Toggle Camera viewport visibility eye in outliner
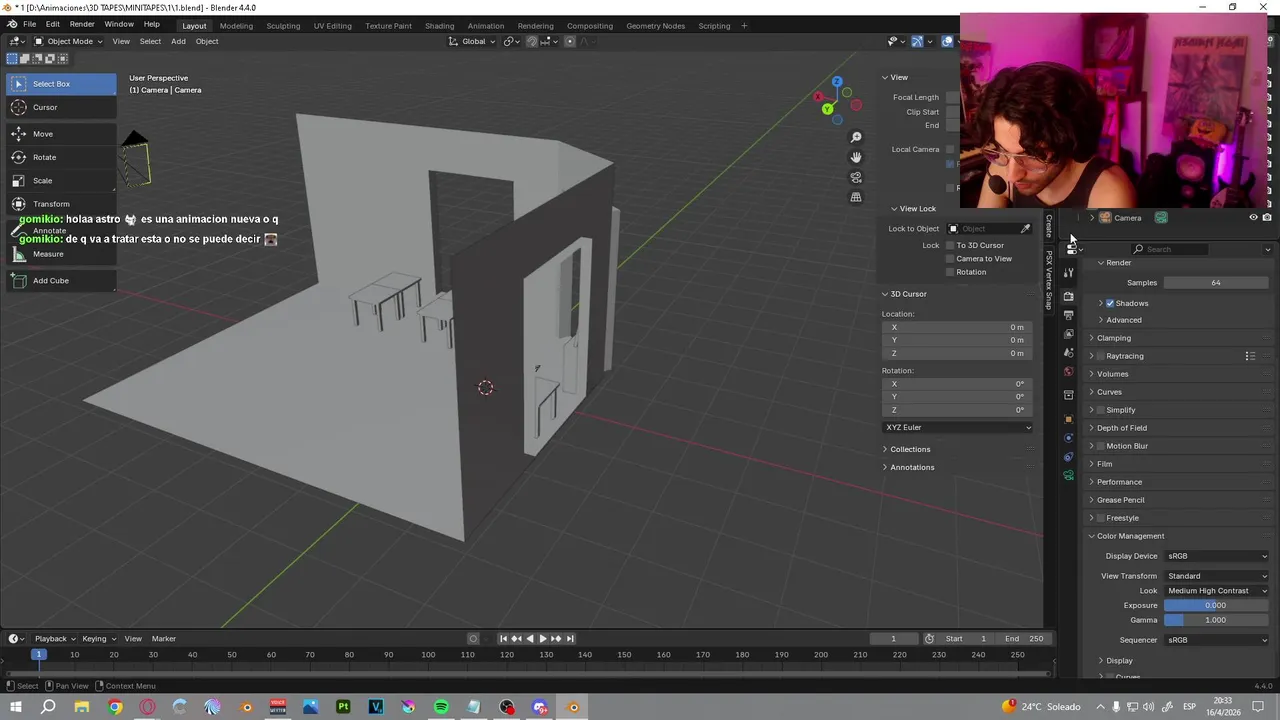 pyautogui.click(x=1253, y=217)
